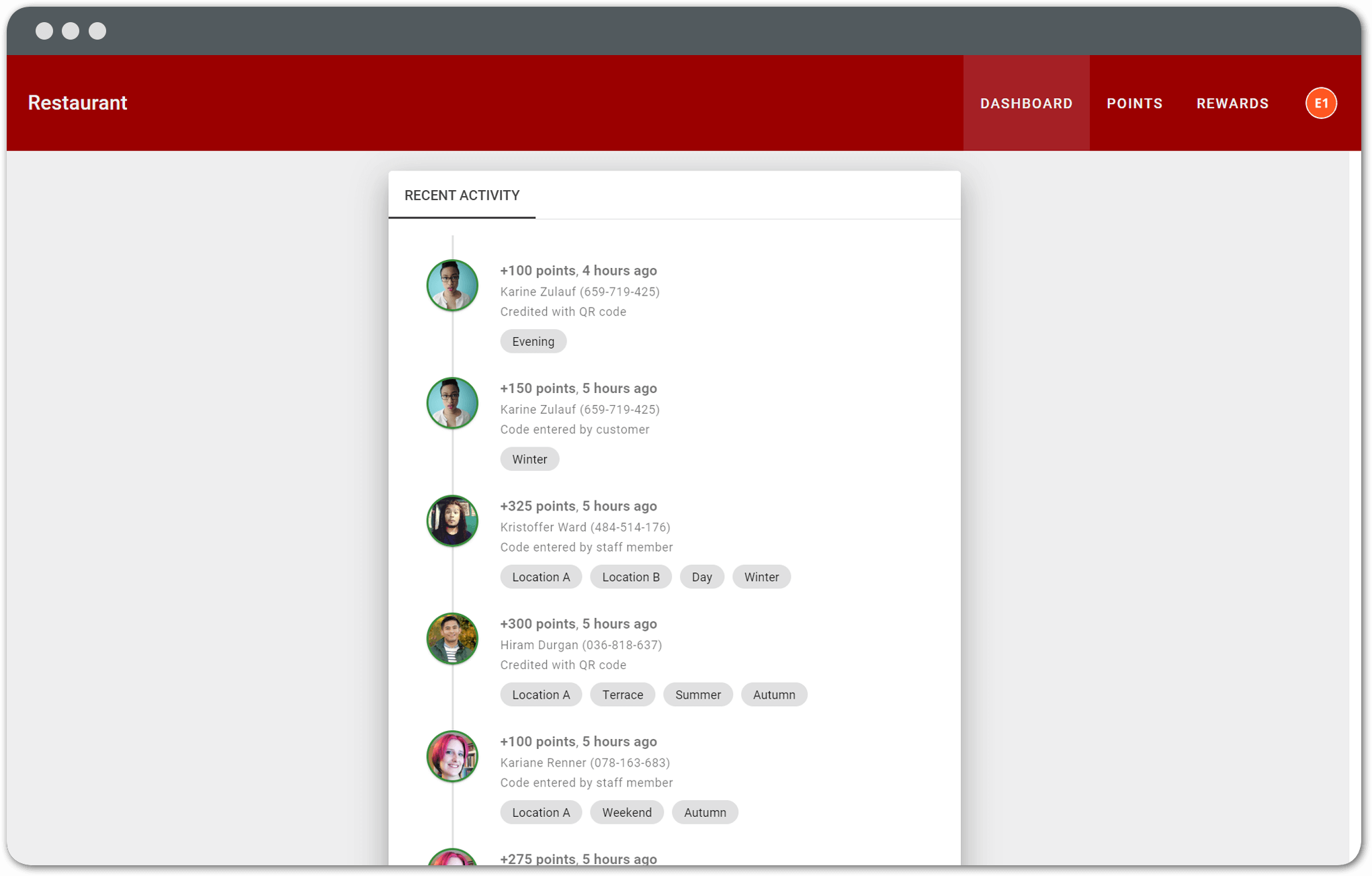
Task: Open the Dashboard menu item
Action: click(x=1026, y=103)
